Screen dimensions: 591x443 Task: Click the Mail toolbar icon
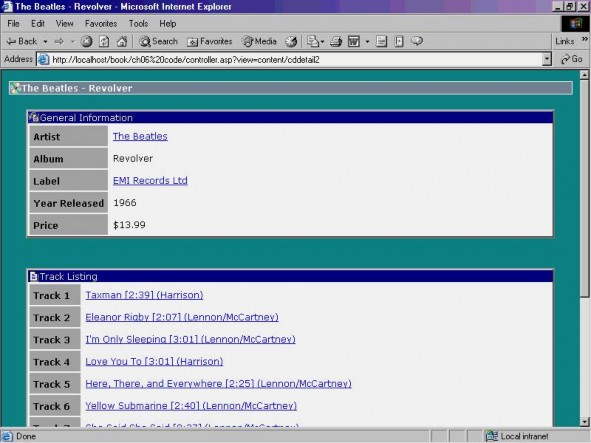coord(313,41)
